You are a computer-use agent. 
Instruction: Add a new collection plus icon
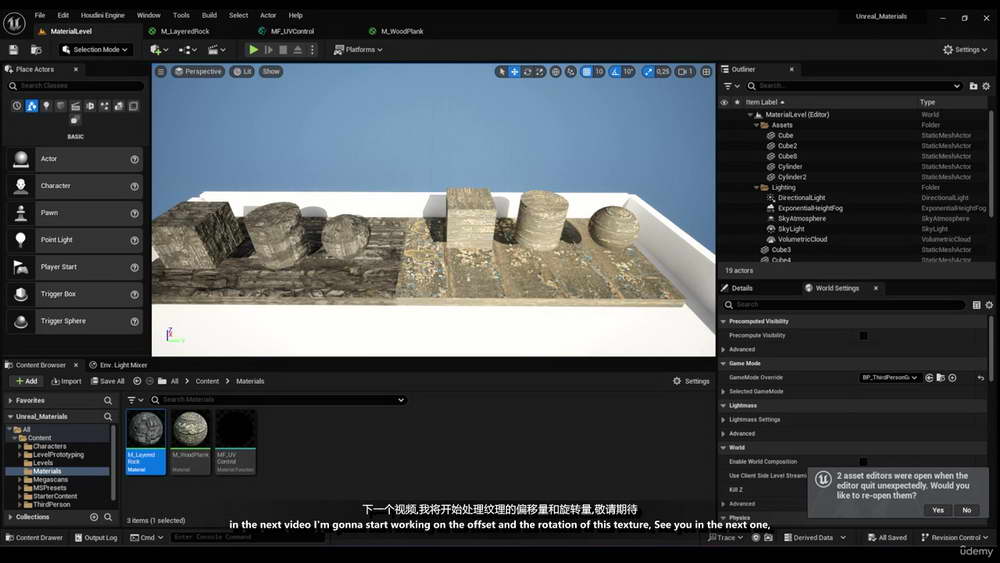[94, 517]
